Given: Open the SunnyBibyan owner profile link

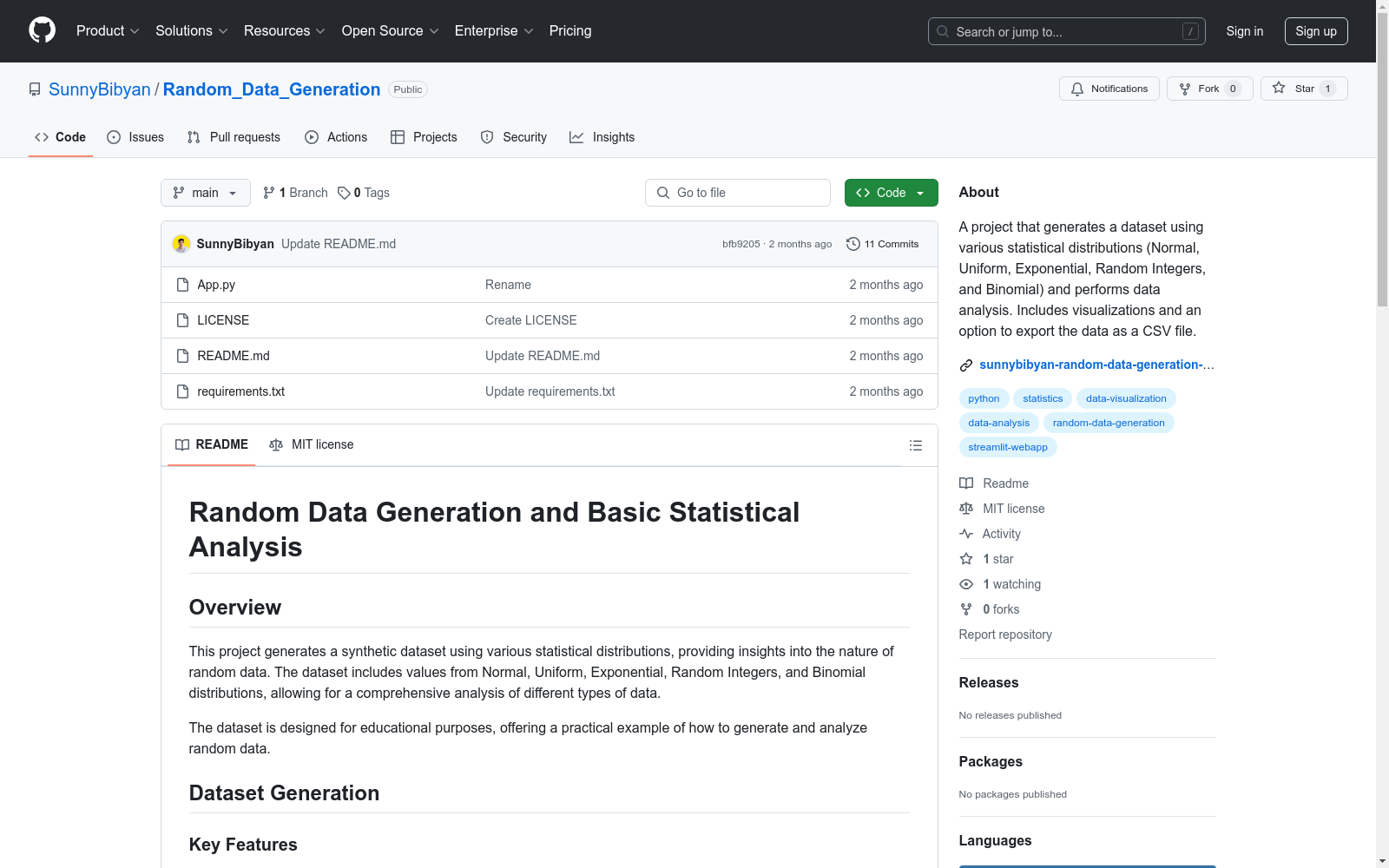Looking at the screenshot, I should pos(100,89).
